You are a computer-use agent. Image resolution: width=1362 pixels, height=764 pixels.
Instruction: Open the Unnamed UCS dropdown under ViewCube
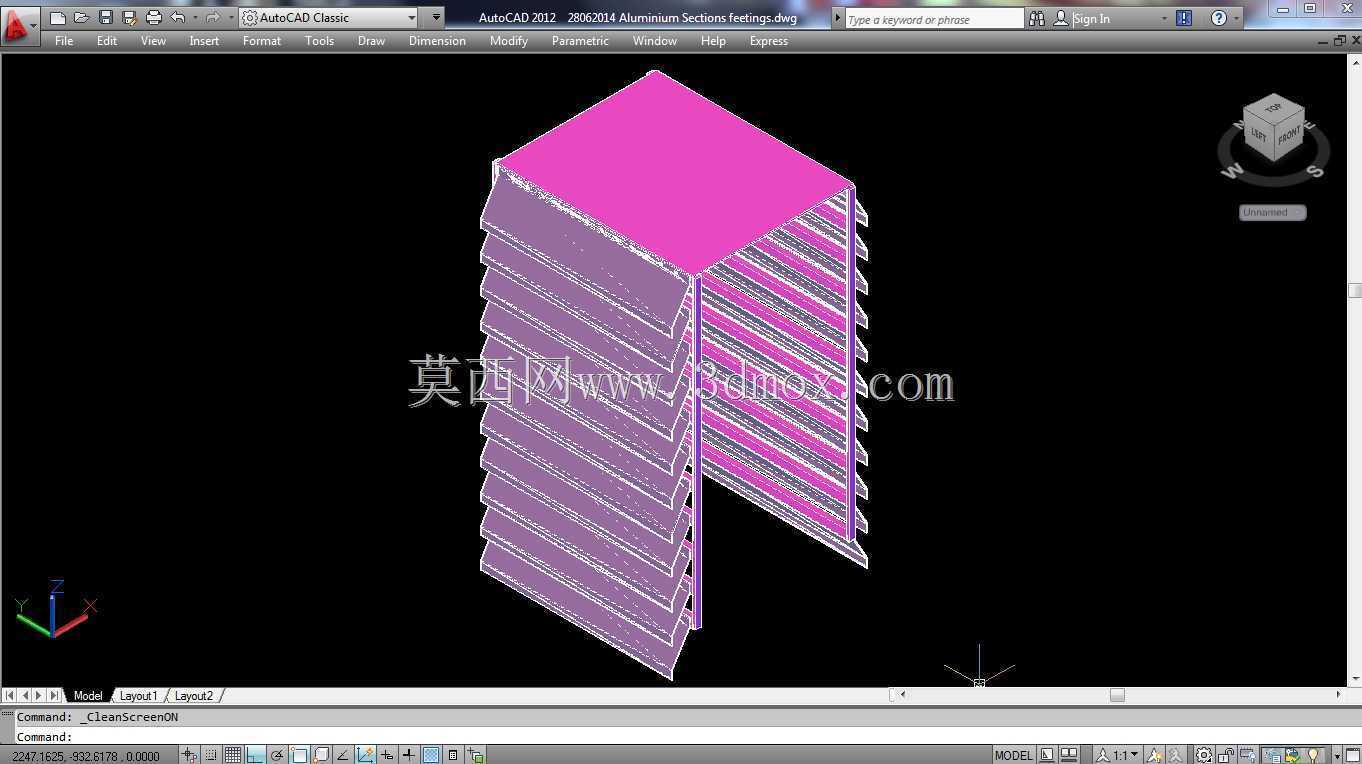click(x=1272, y=212)
